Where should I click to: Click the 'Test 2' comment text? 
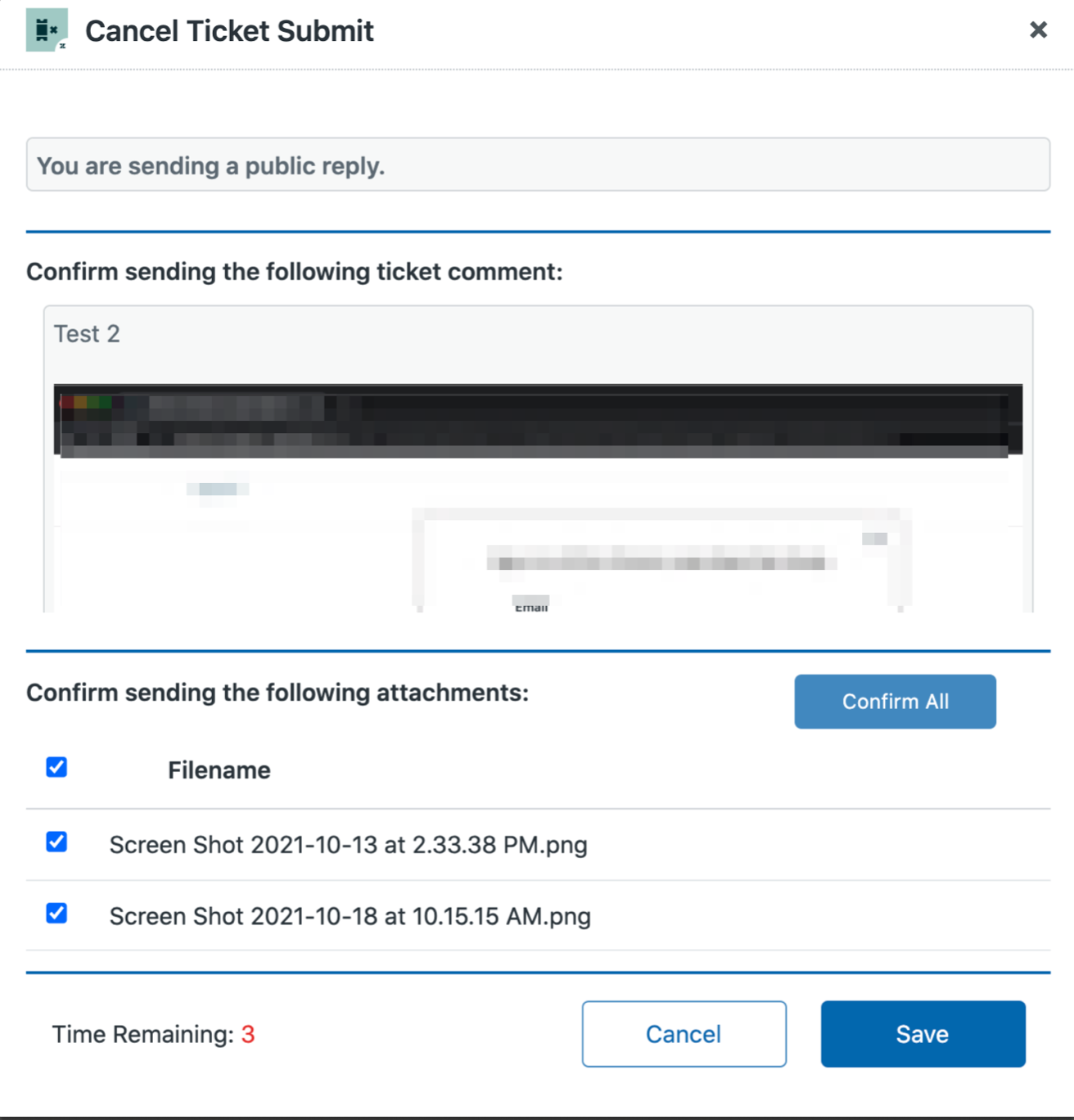[x=87, y=334]
